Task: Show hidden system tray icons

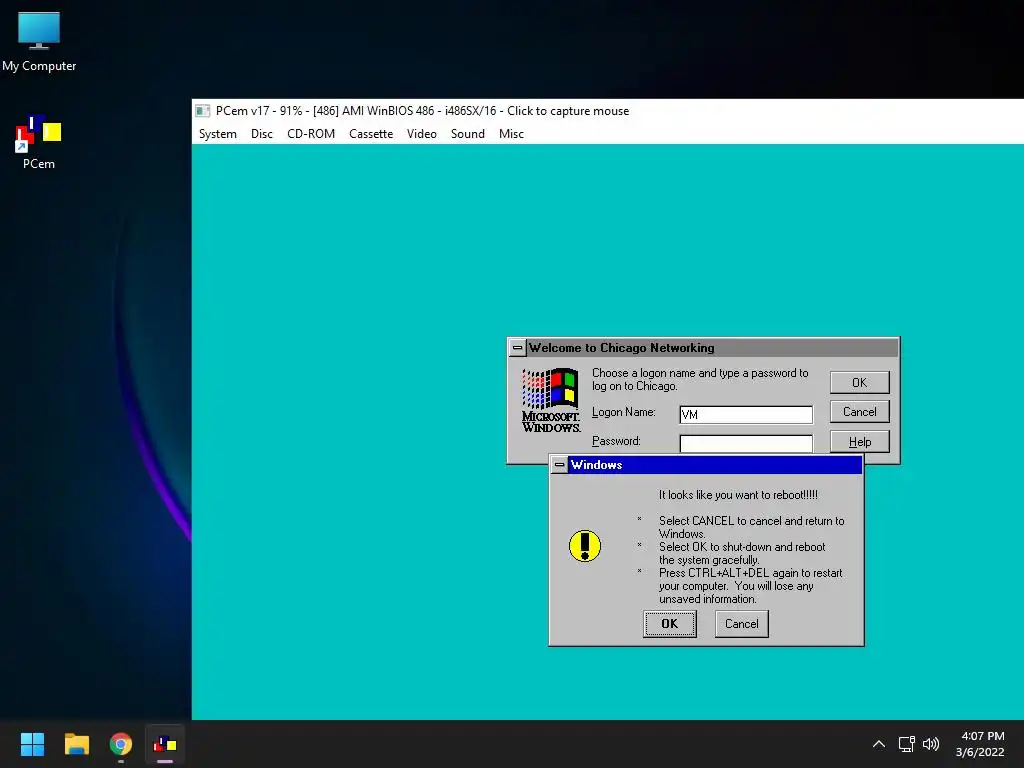Action: click(x=879, y=744)
